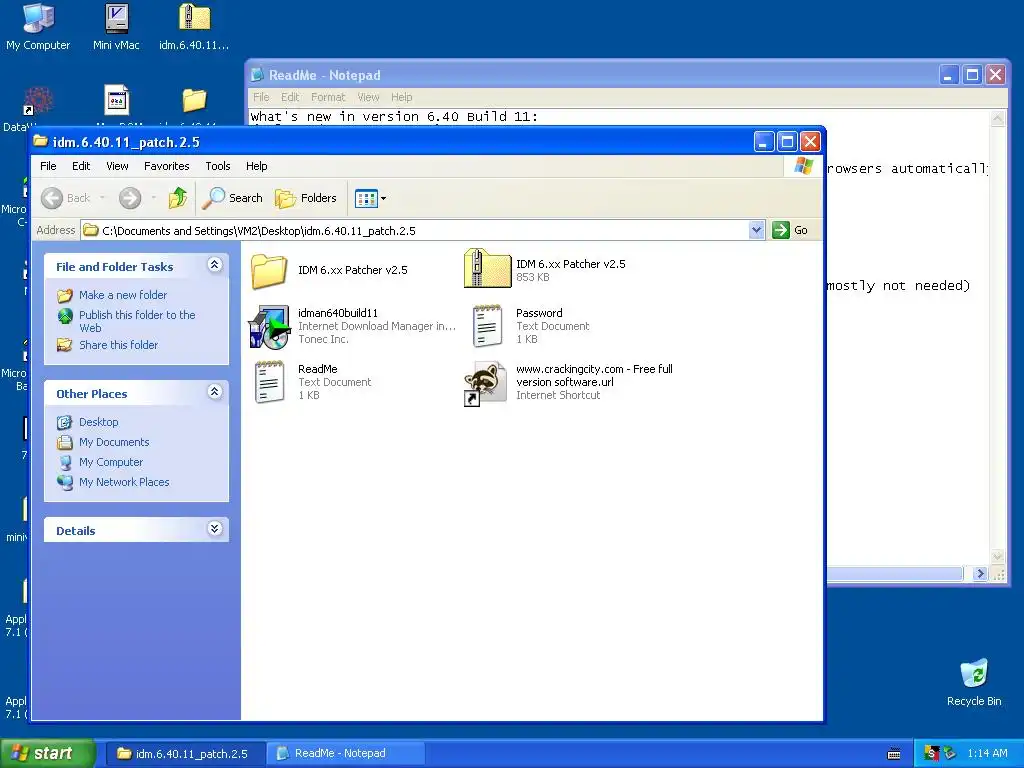
Task: Select the idman640build11 installer icon
Action: point(268,327)
